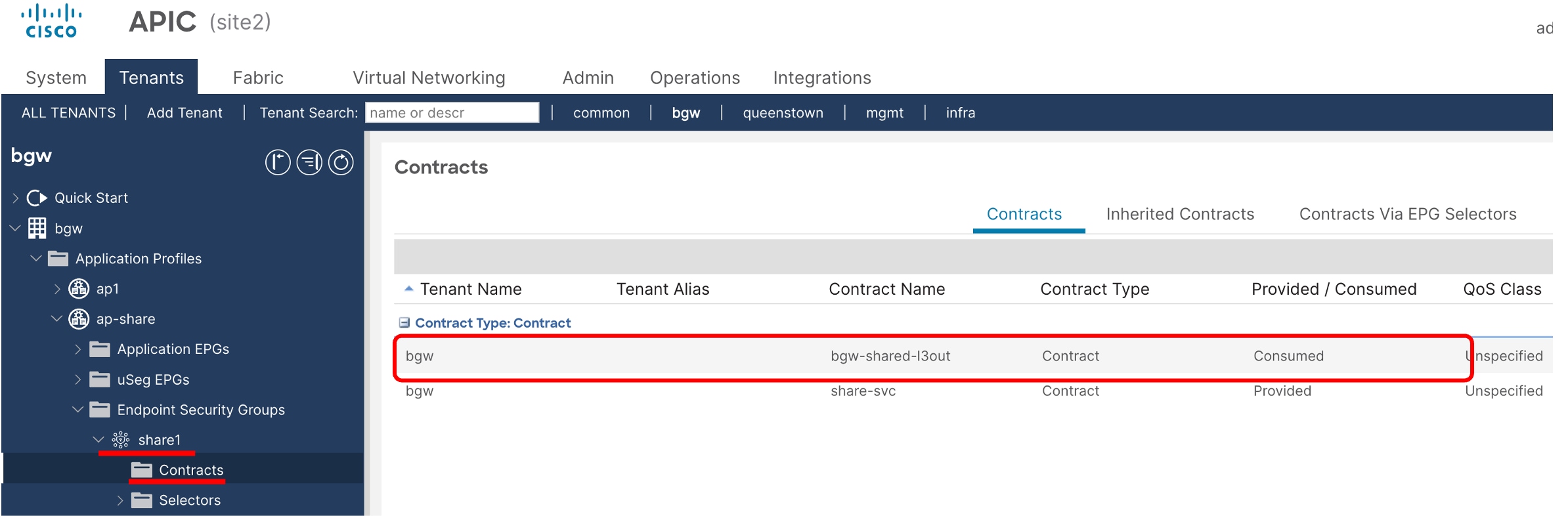Select the share1 tree item label

[x=159, y=439]
